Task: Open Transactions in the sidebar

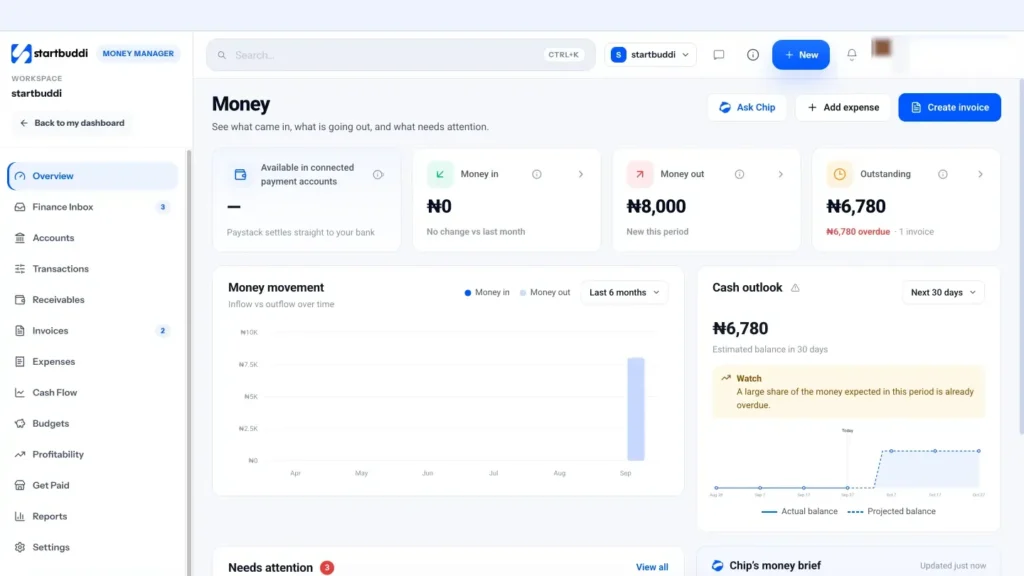Action: [x=93, y=269]
